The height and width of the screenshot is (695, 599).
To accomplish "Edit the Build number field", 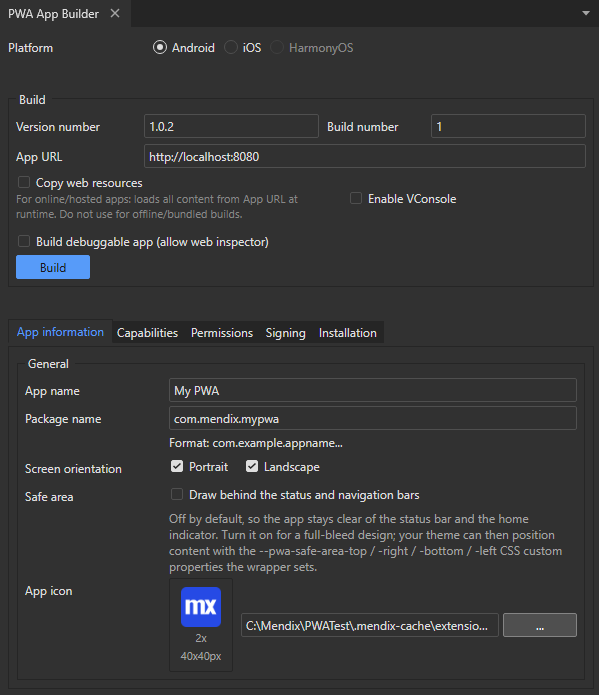I will click(508, 126).
